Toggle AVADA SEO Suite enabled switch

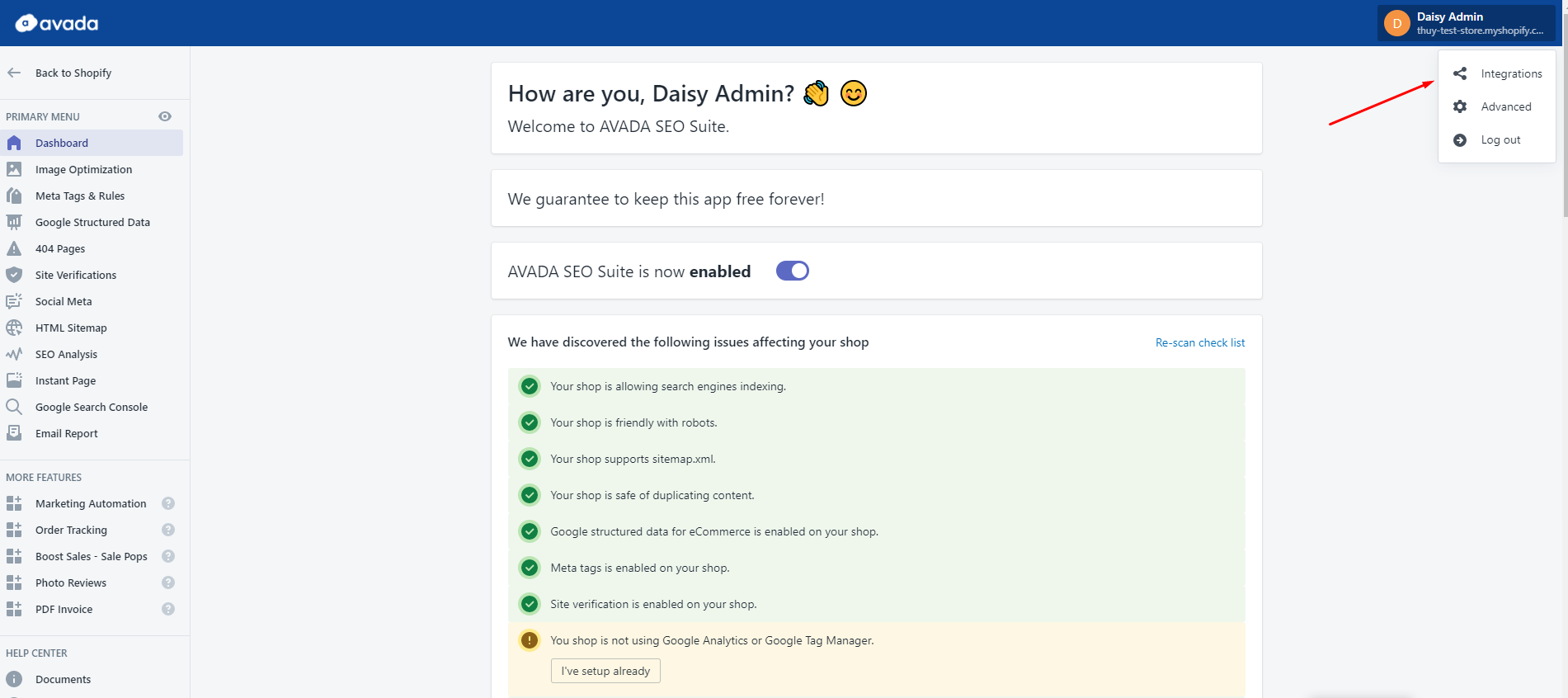click(x=793, y=271)
